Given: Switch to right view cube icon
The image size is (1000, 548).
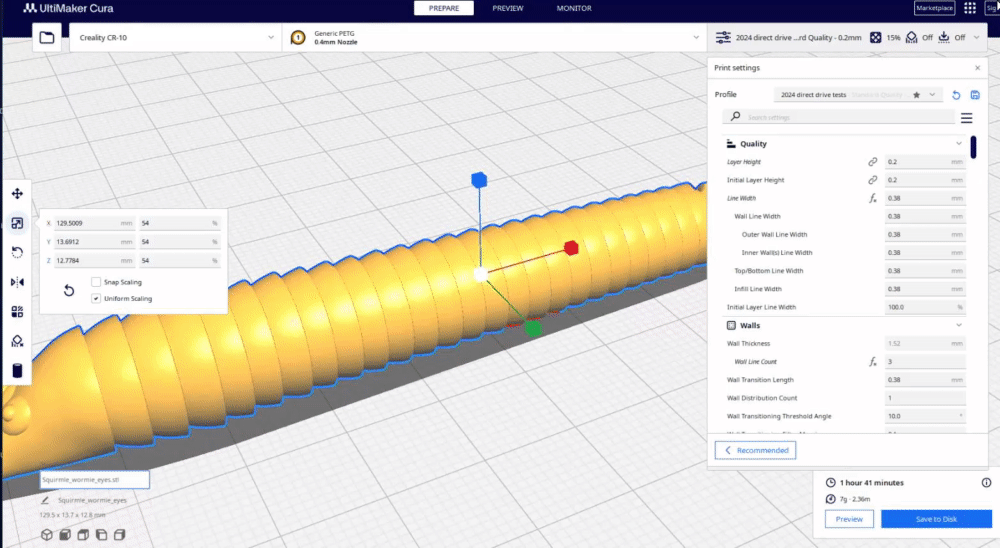Looking at the screenshot, I should (x=119, y=535).
